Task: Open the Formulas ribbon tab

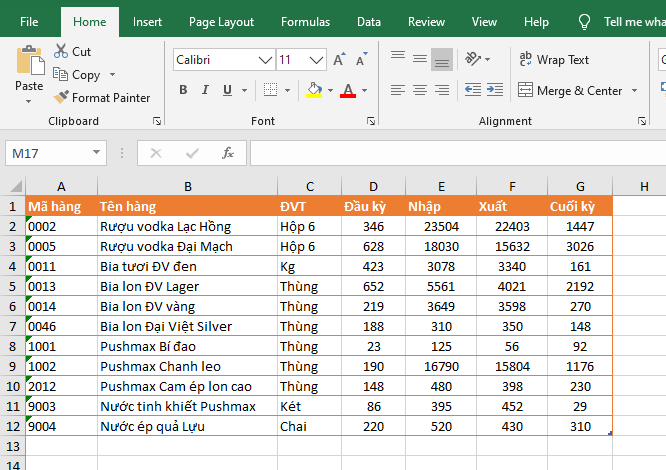Action: click(x=305, y=22)
